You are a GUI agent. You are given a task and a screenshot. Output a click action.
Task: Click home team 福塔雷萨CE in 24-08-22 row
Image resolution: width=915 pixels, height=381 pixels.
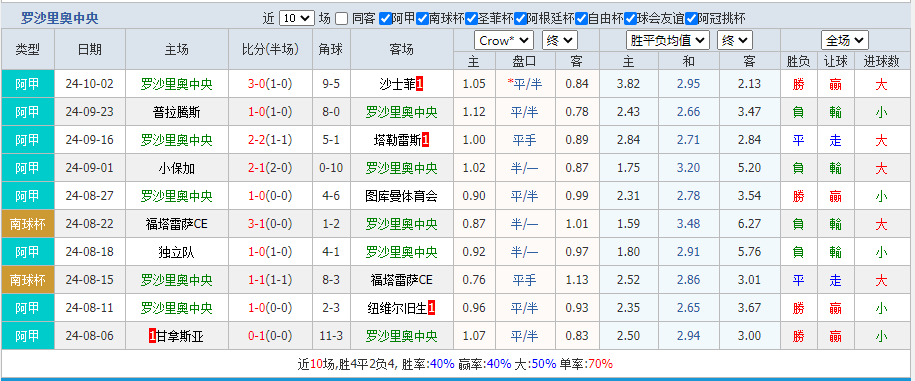click(177, 224)
